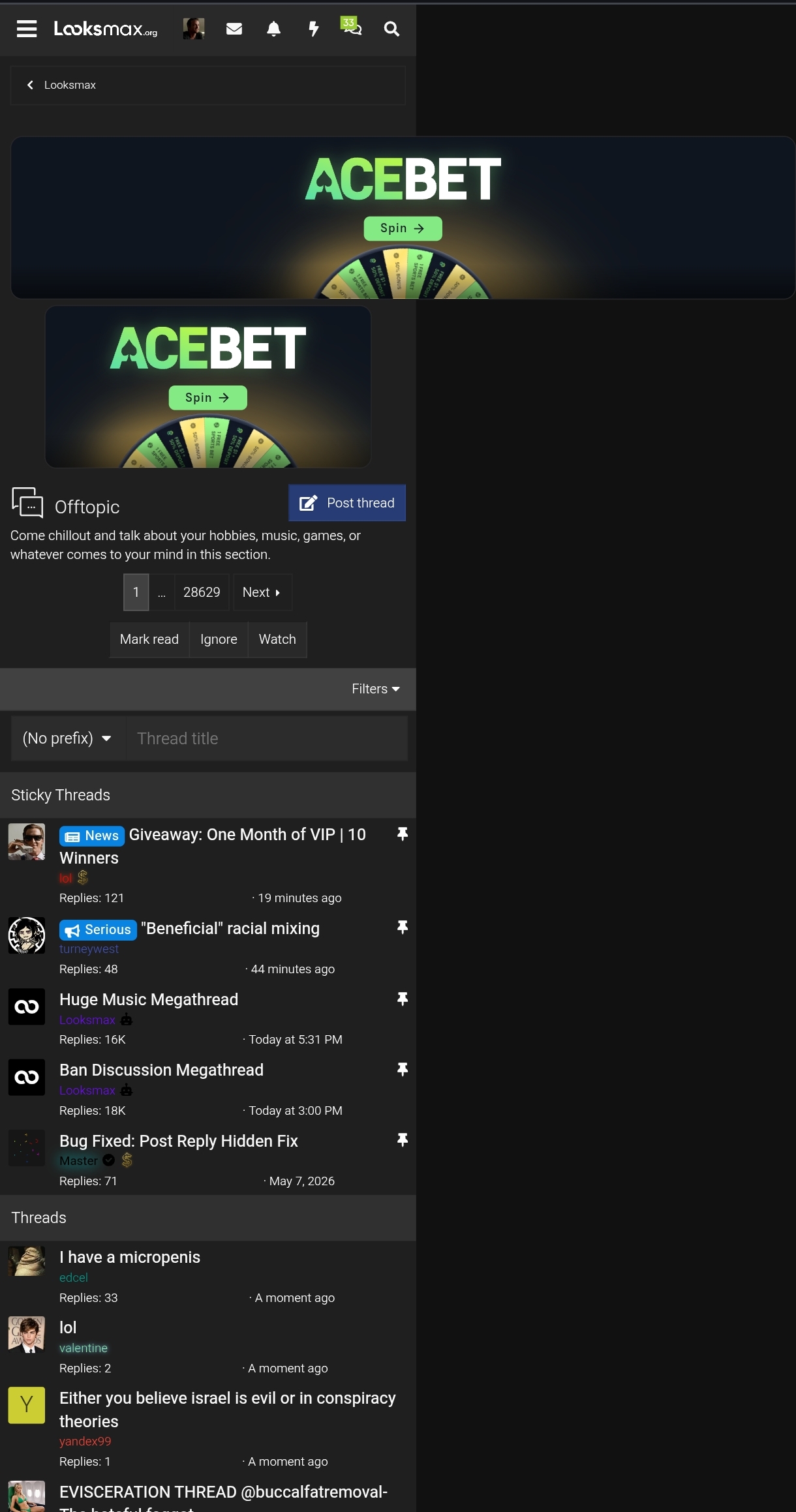Click the dollar badge next to lol username
Screen dimensions: 796x1512
coord(83,878)
